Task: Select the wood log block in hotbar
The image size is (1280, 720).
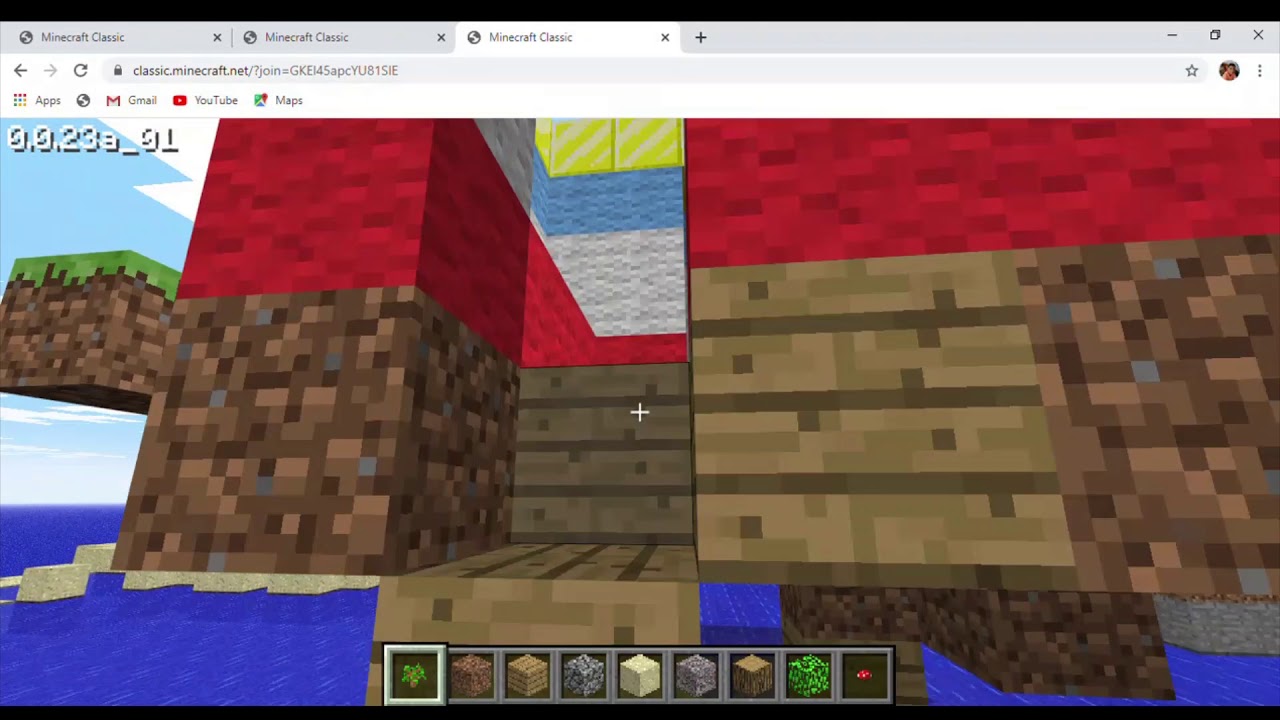Action: tap(751, 676)
